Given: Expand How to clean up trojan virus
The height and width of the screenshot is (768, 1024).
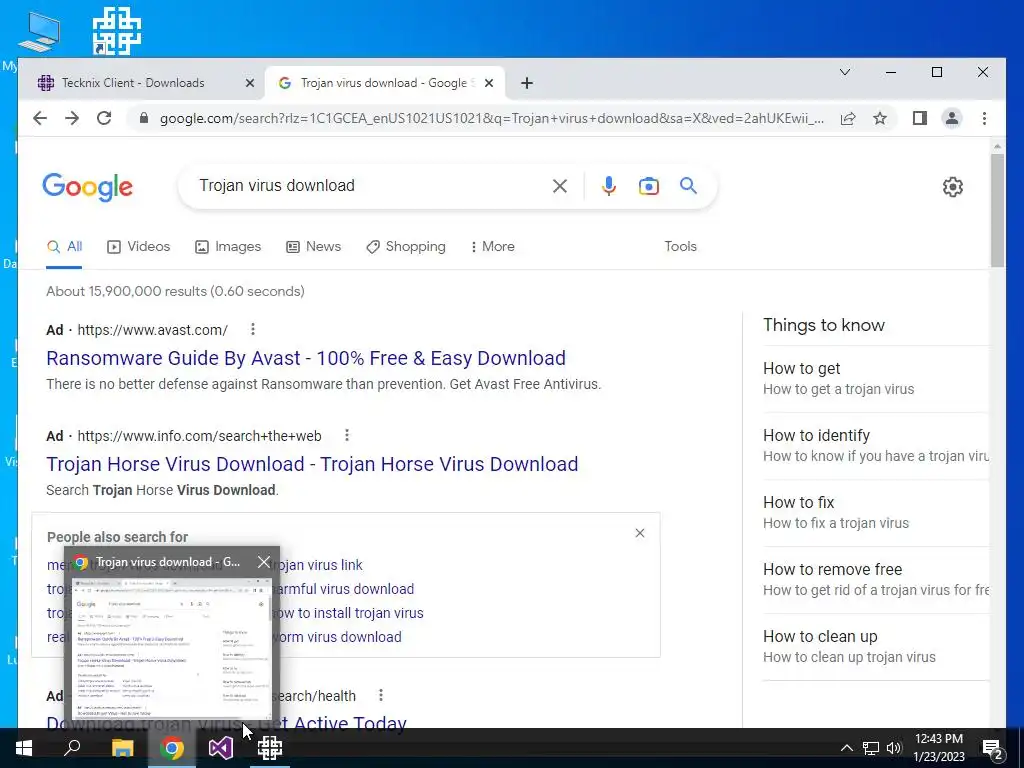Looking at the screenshot, I should [875, 647].
